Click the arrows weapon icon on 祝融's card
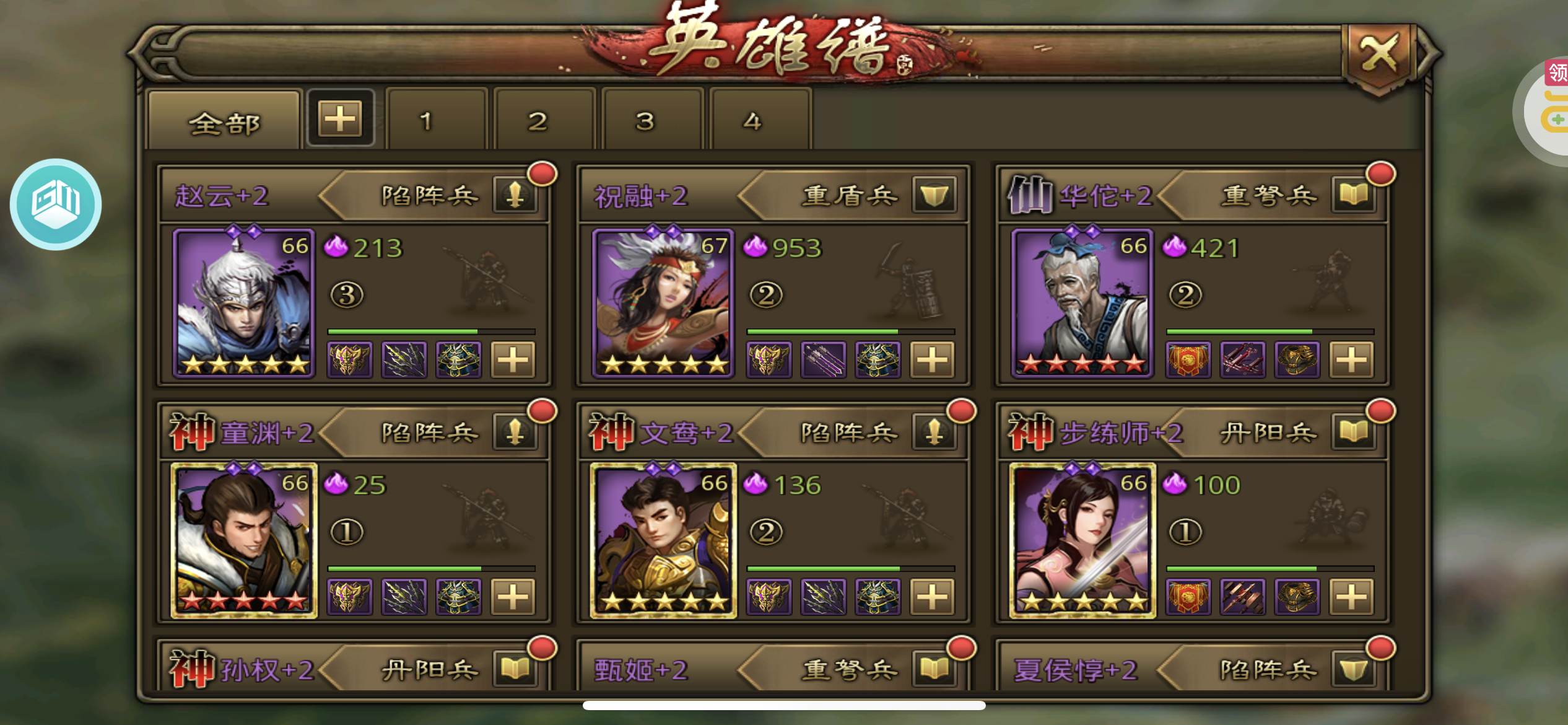Screen dimensions: 1568x725 (x=823, y=359)
